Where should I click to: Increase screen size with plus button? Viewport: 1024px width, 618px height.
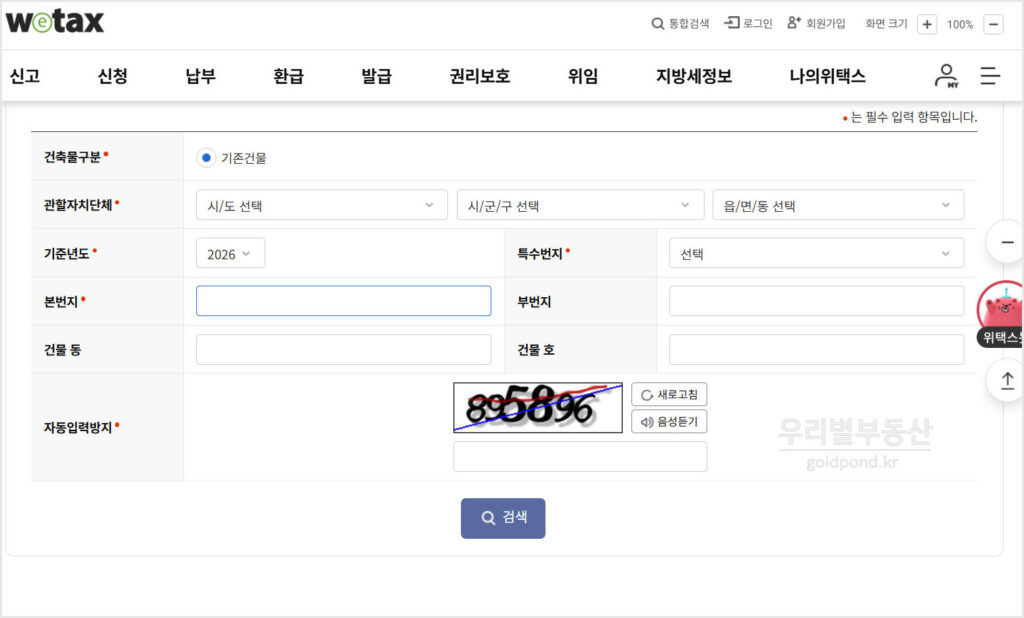pos(927,24)
